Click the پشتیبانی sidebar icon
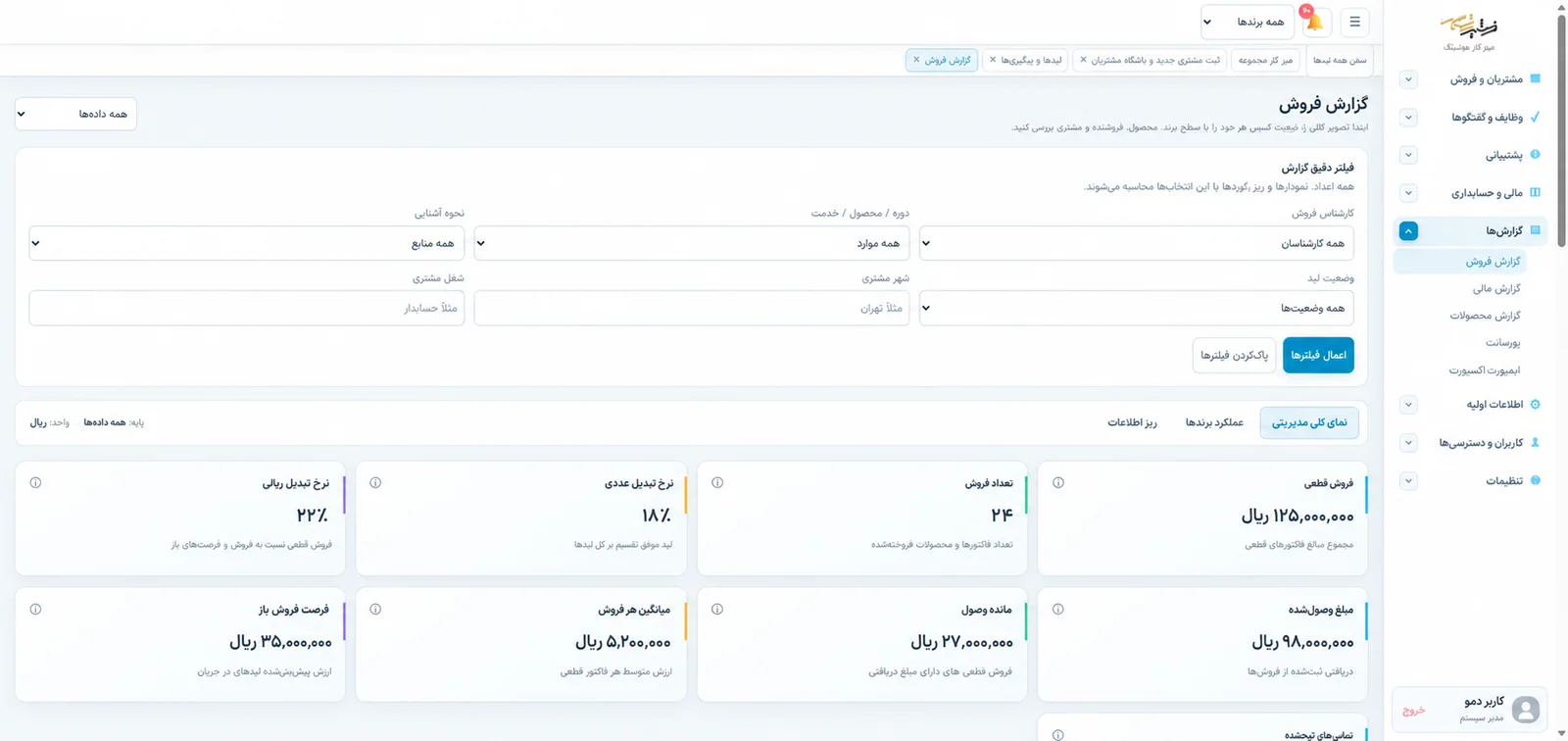The image size is (1568, 741). (1535, 154)
